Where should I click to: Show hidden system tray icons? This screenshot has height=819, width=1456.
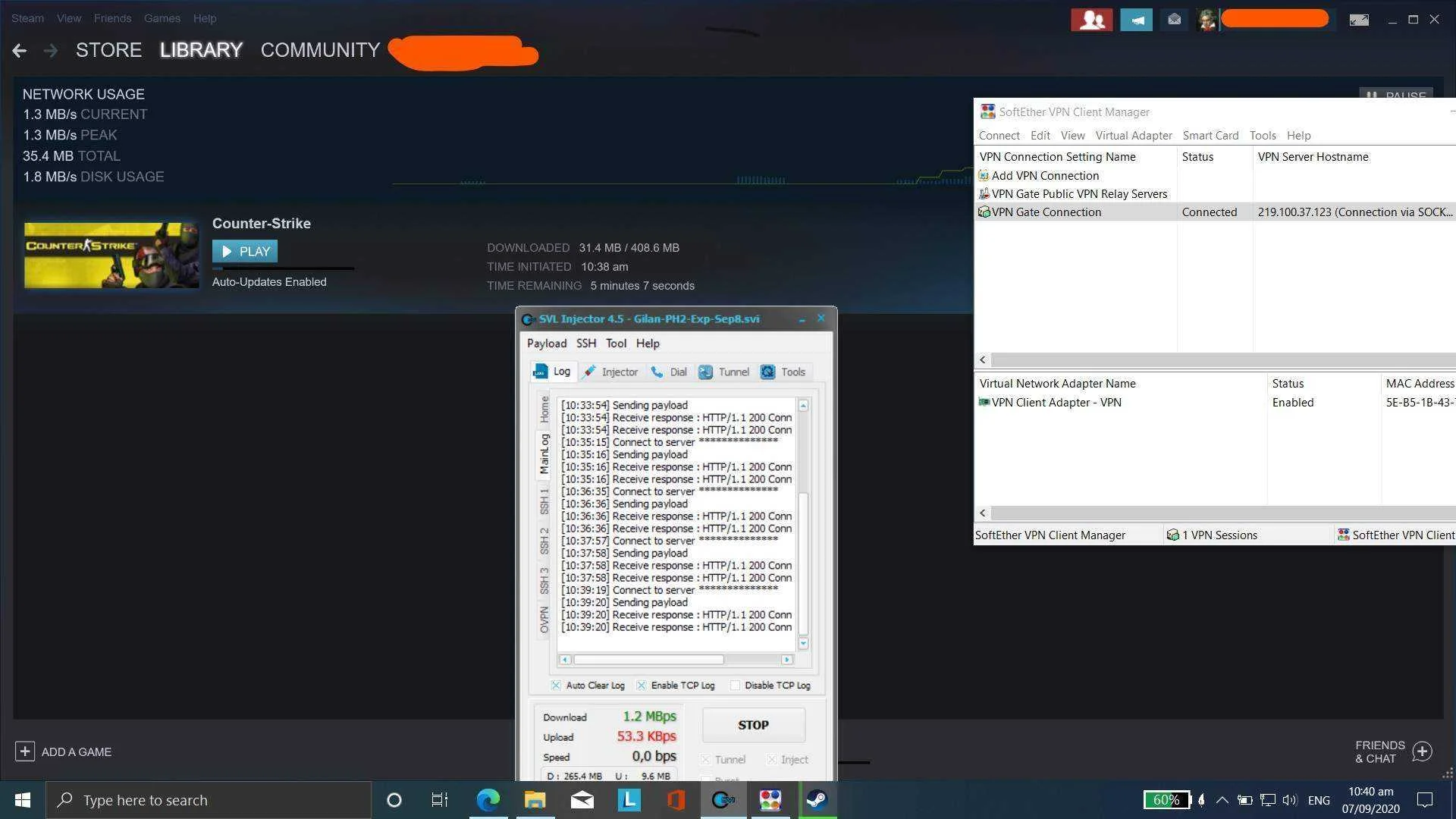(1222, 800)
